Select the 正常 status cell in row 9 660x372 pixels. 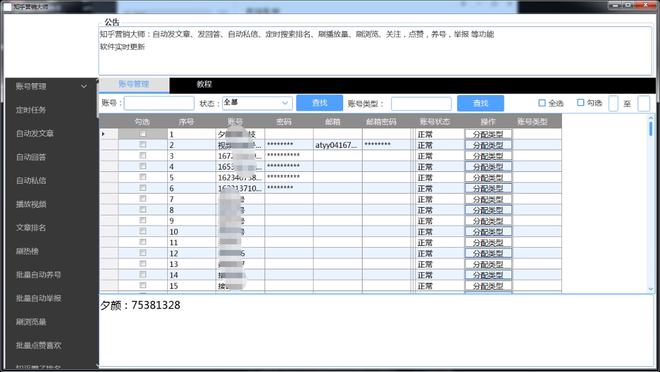coord(439,221)
